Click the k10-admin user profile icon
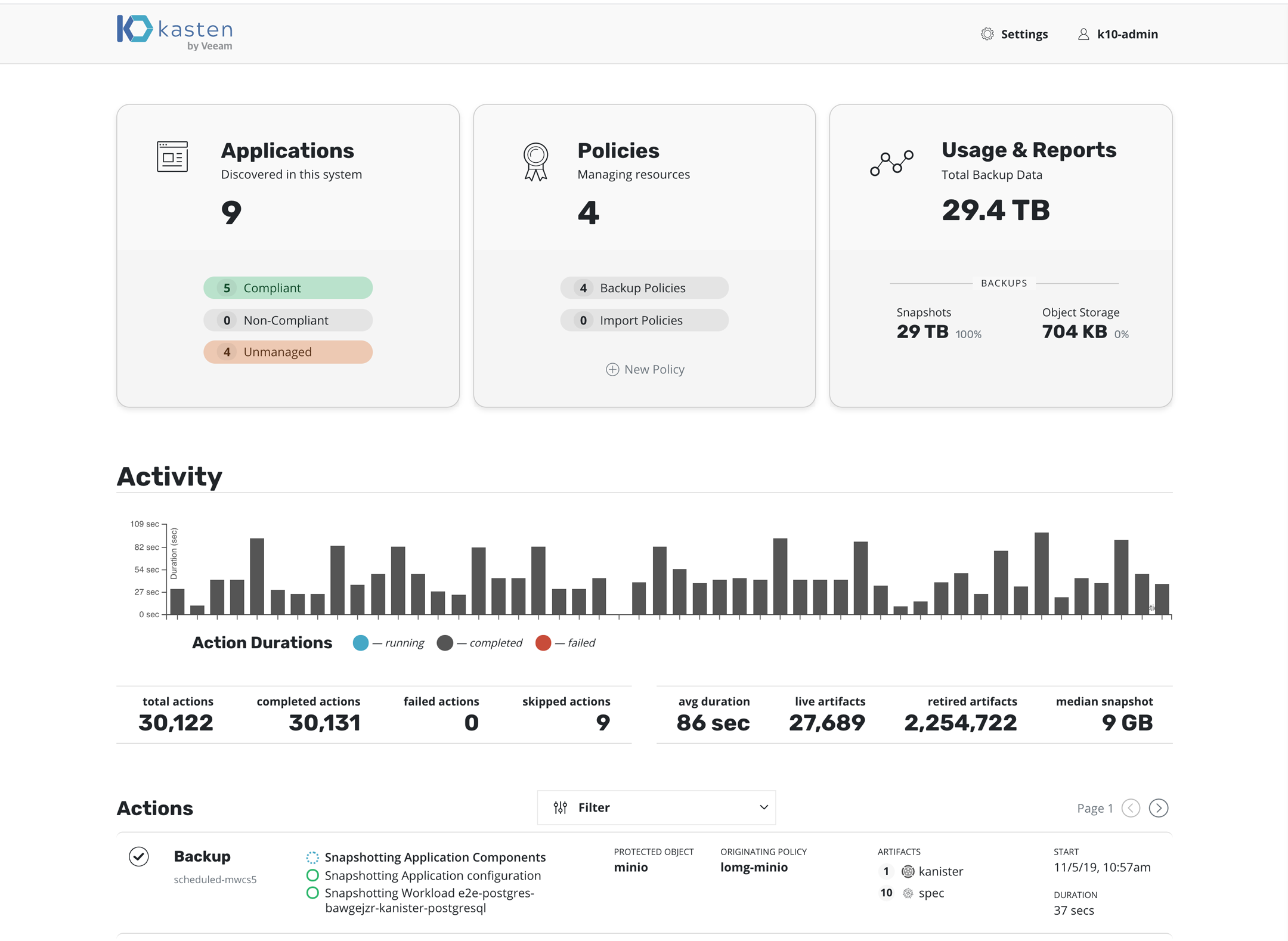Screen dimensions: 1288x941 point(1083,34)
